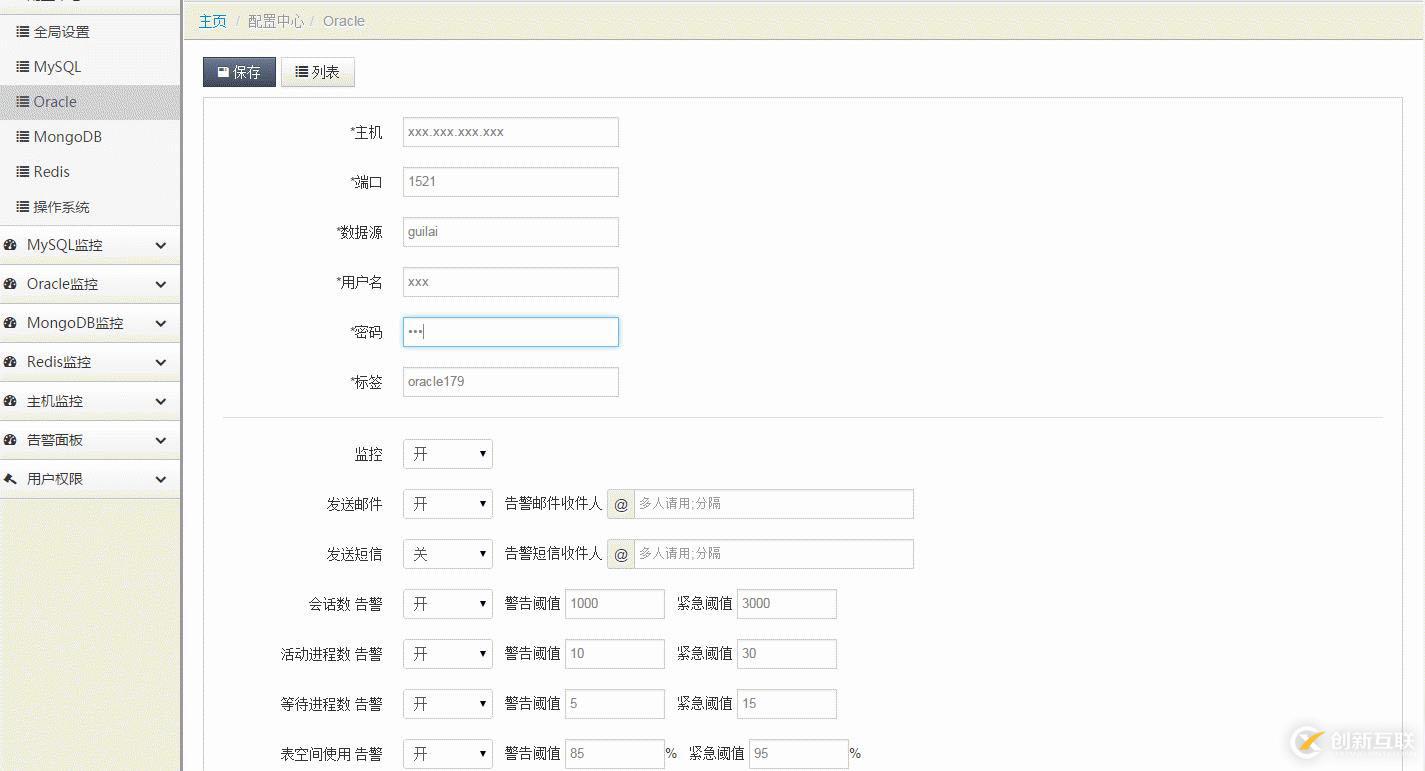Click the dashboard icon beside MySQL监控
This screenshot has height=771, width=1425.
(11, 245)
